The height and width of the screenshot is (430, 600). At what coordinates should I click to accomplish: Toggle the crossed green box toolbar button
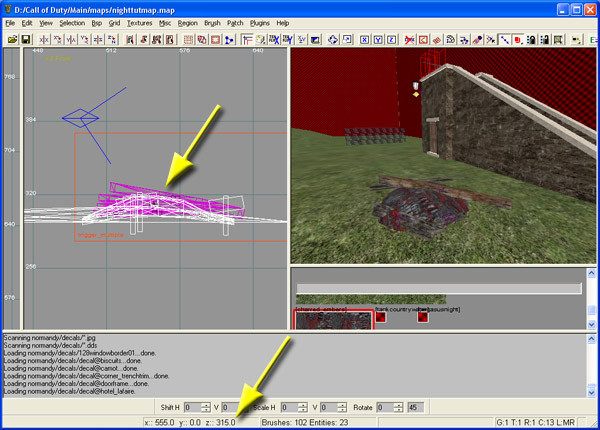click(x=558, y=39)
